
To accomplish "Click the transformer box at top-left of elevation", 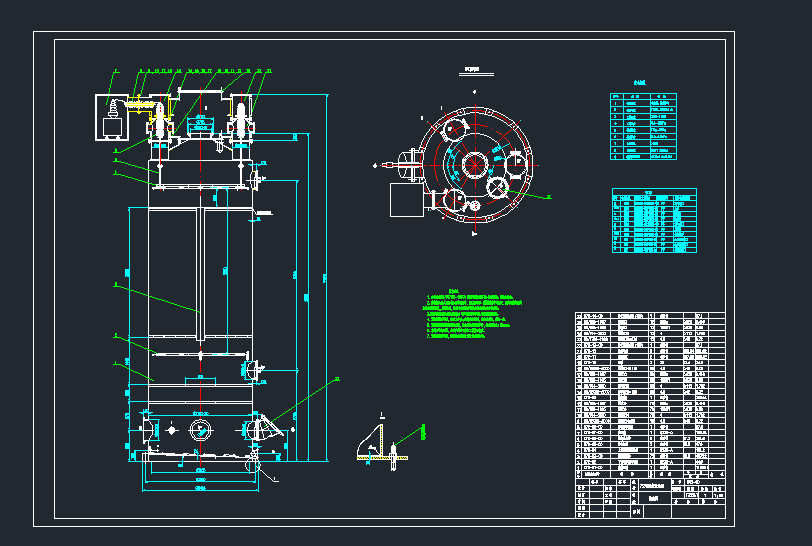I will click(111, 119).
